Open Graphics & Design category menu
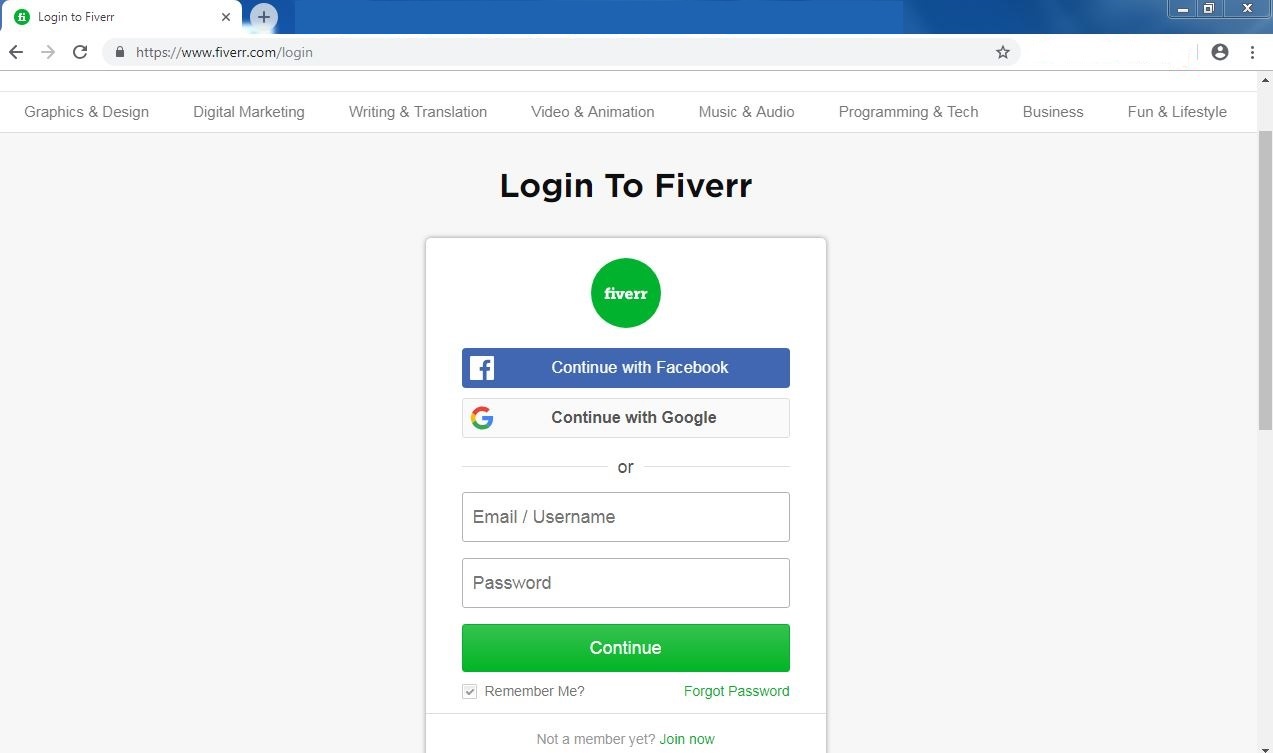This screenshot has width=1273, height=753. pyautogui.click(x=86, y=112)
